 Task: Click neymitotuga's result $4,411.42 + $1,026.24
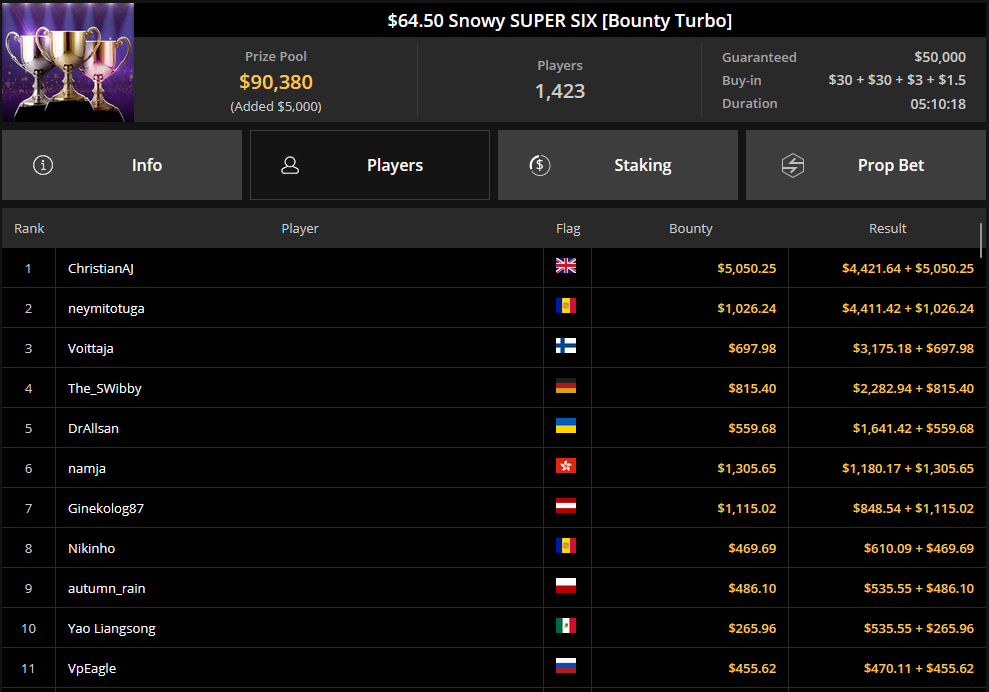pyautogui.click(x=908, y=308)
